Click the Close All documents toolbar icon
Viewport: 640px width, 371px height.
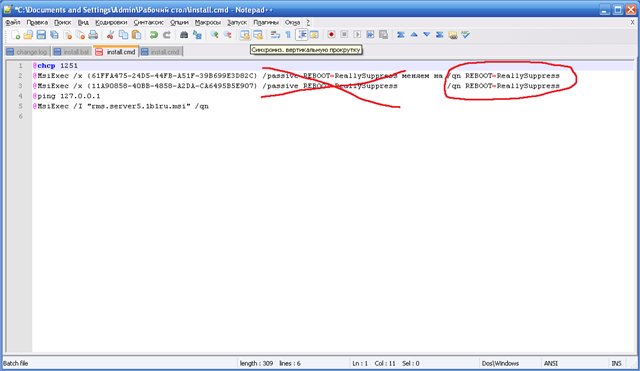point(80,35)
